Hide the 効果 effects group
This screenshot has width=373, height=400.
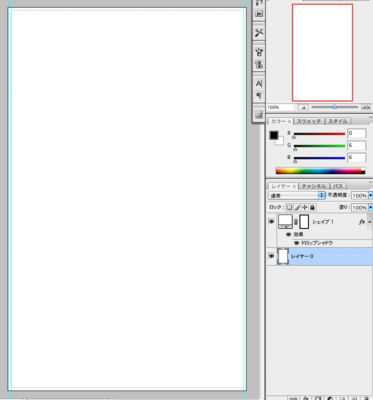pos(289,235)
